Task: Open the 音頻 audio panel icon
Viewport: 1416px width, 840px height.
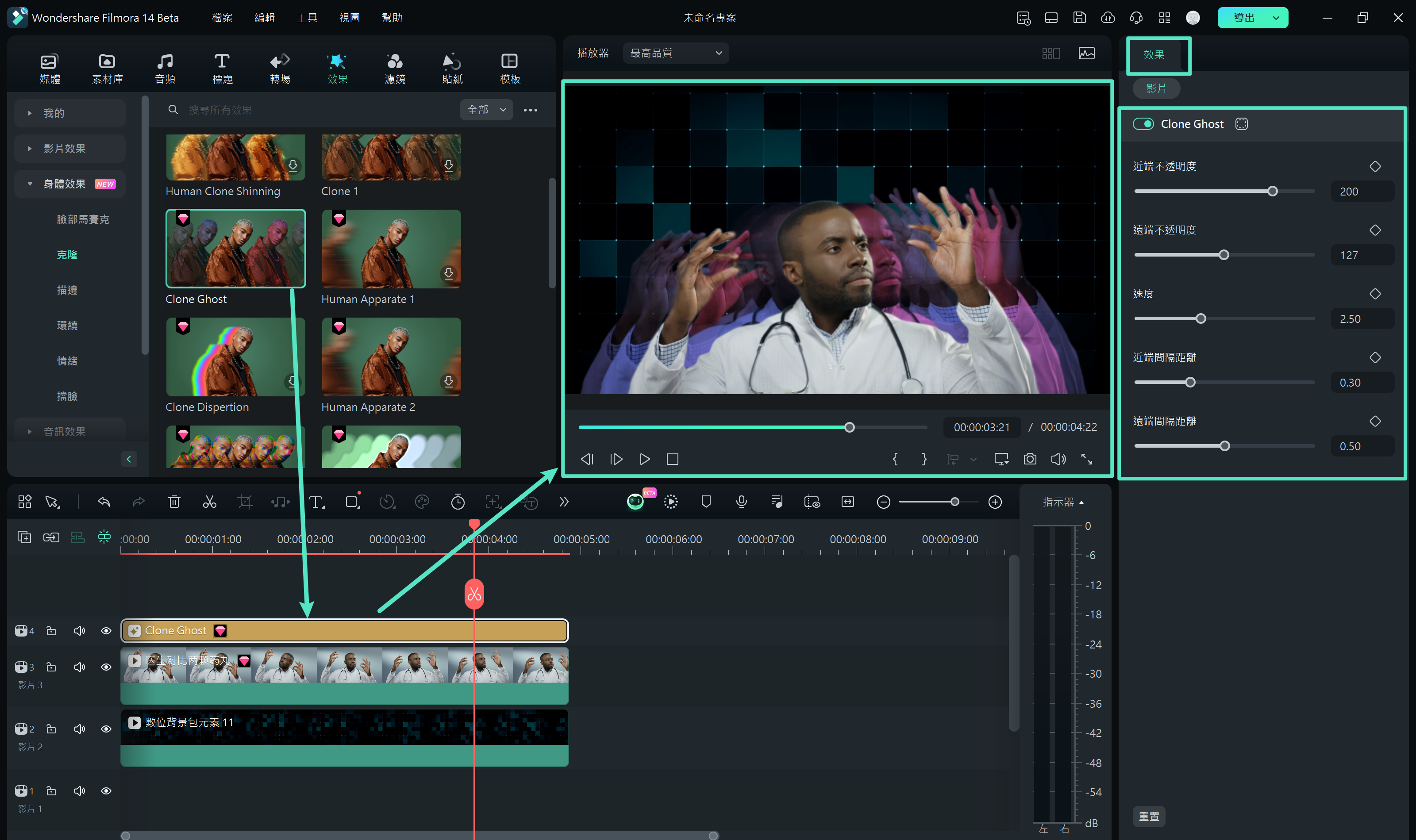Action: pos(165,69)
